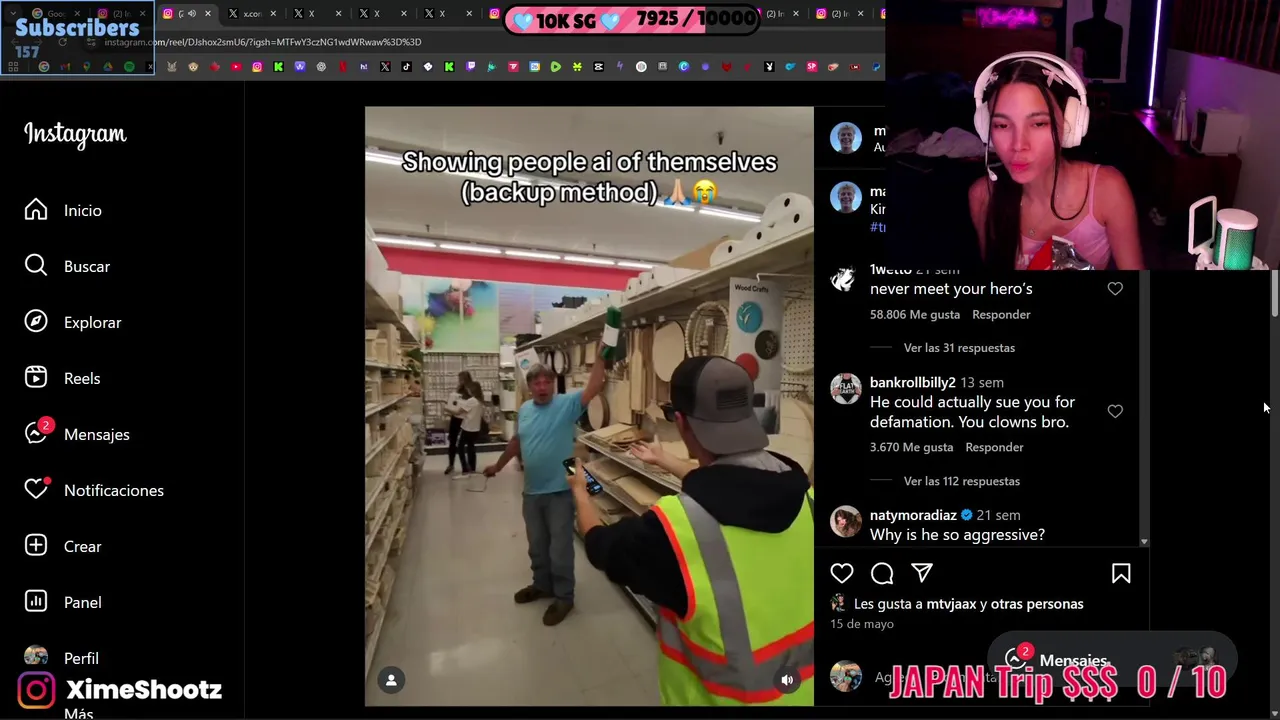Expand Ver las 112 respuestas
This screenshot has height=720, width=1280.
coord(962,481)
